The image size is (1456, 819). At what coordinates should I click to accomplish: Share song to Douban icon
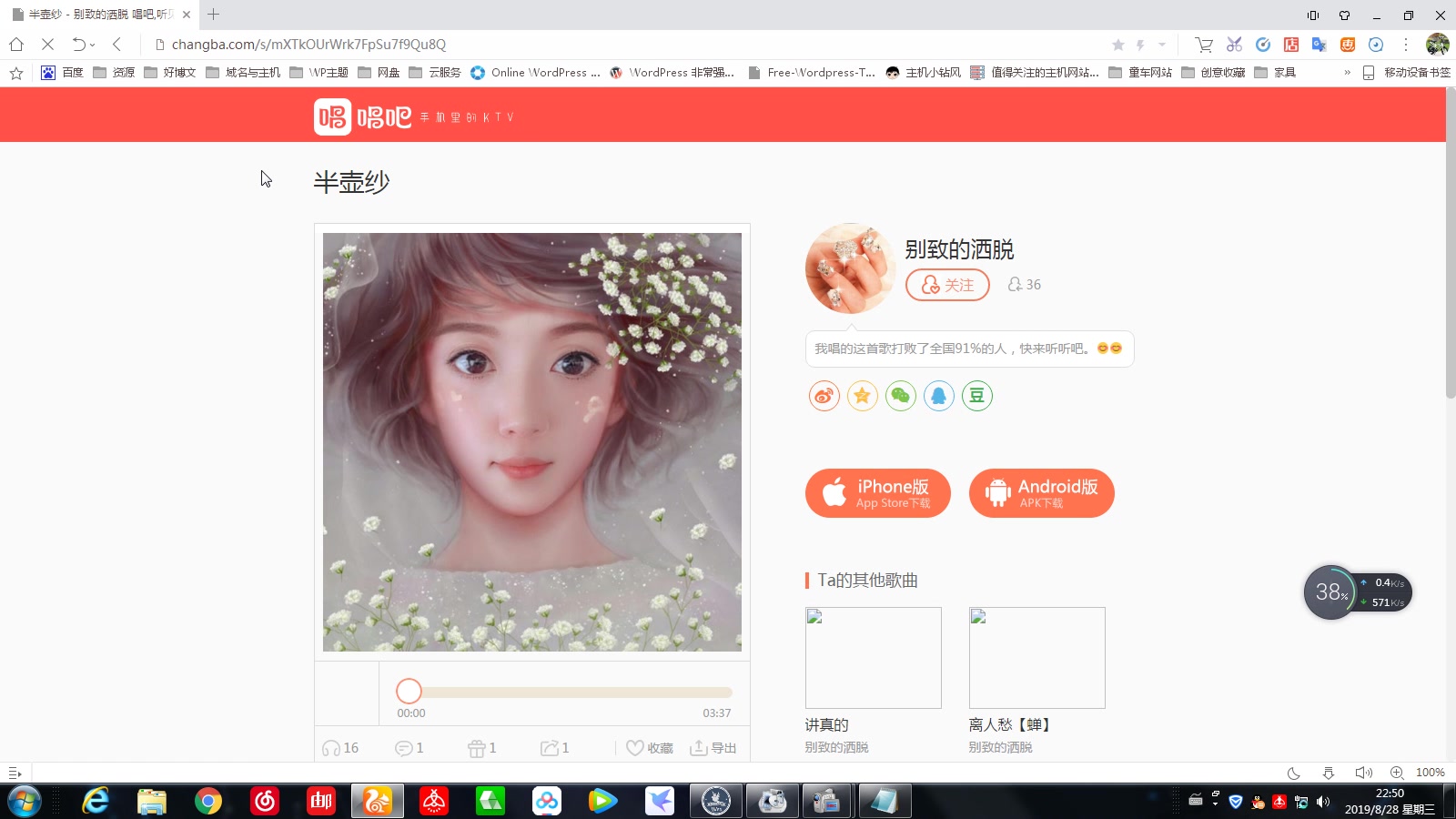[977, 396]
